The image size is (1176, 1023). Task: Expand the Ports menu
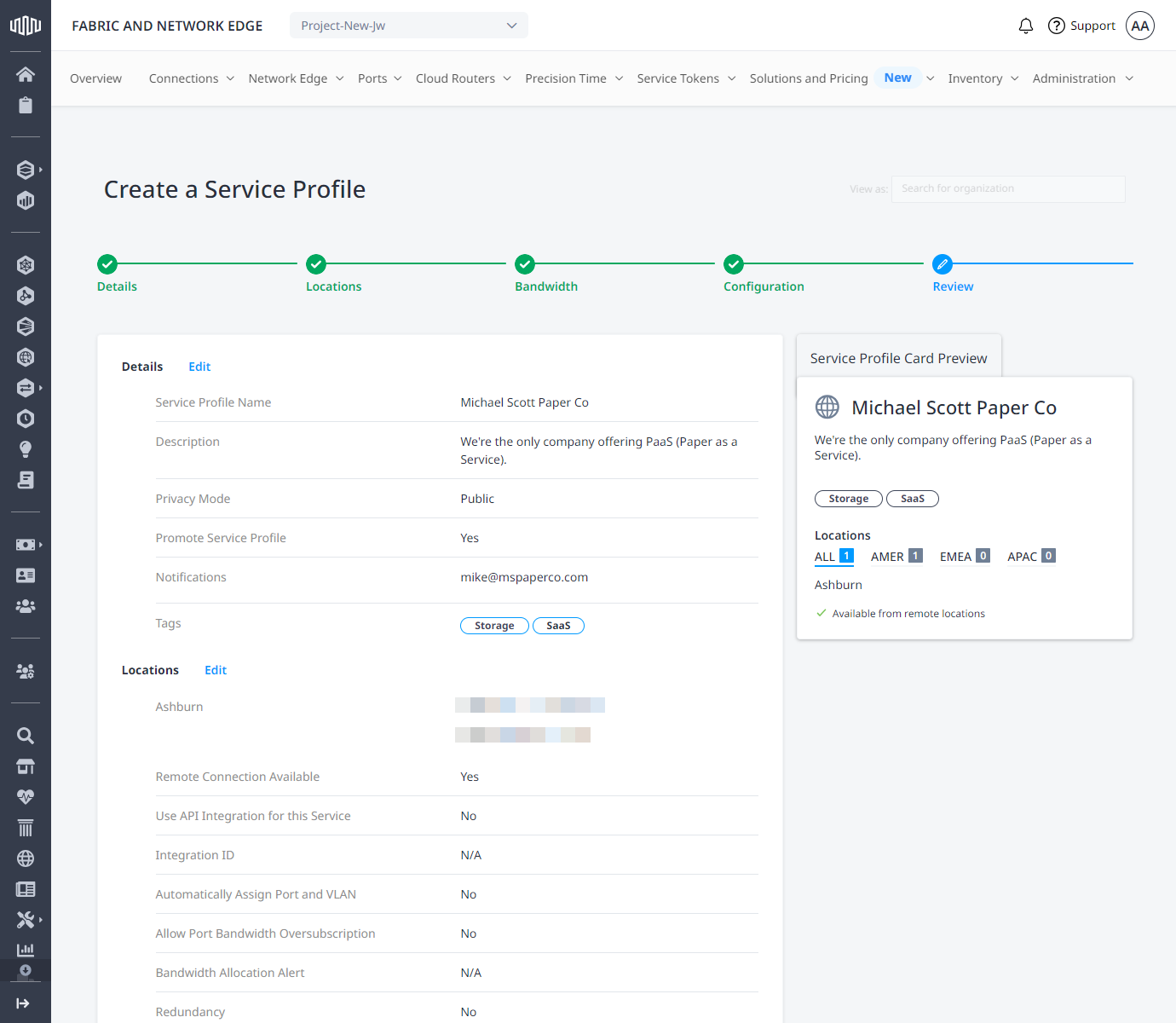[380, 78]
